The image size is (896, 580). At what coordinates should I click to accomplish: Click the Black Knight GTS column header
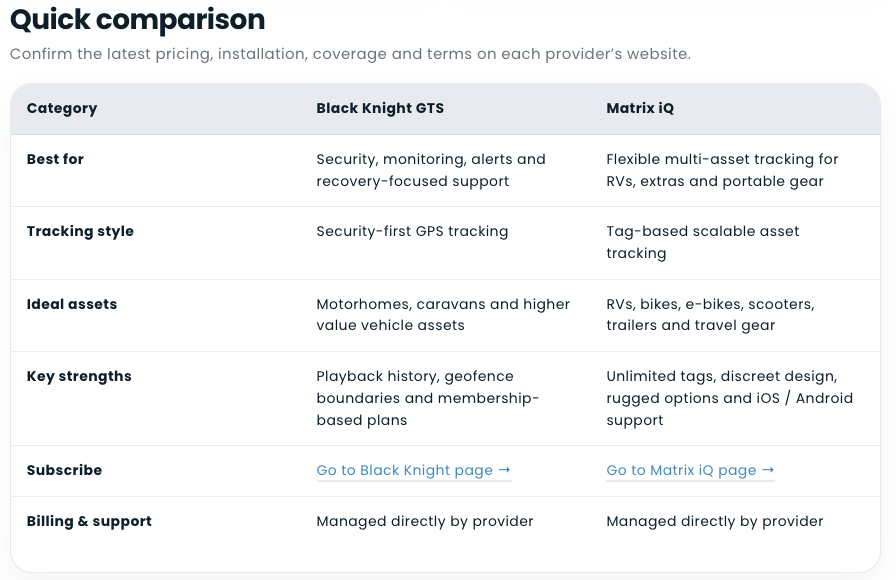click(380, 108)
